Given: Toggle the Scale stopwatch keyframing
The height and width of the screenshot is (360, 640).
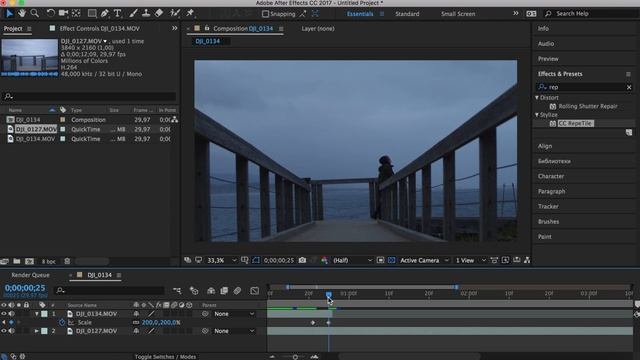Looking at the screenshot, I should pos(62,322).
